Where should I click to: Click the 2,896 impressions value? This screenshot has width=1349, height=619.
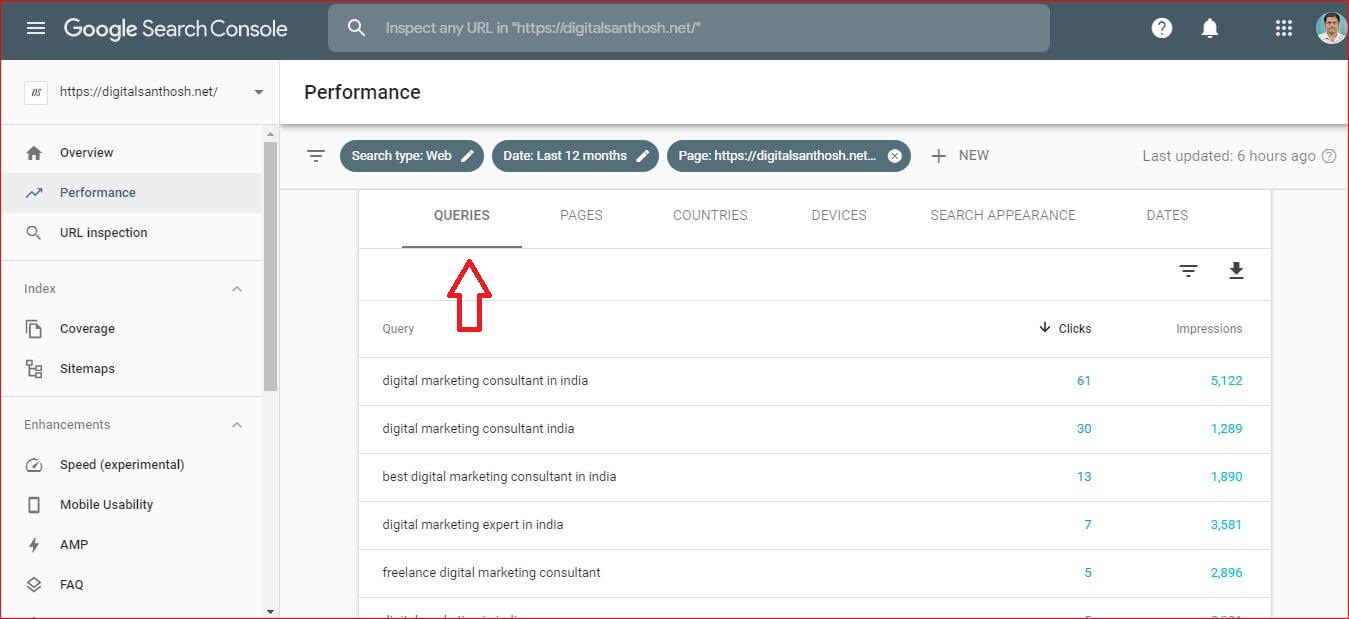pos(1226,573)
